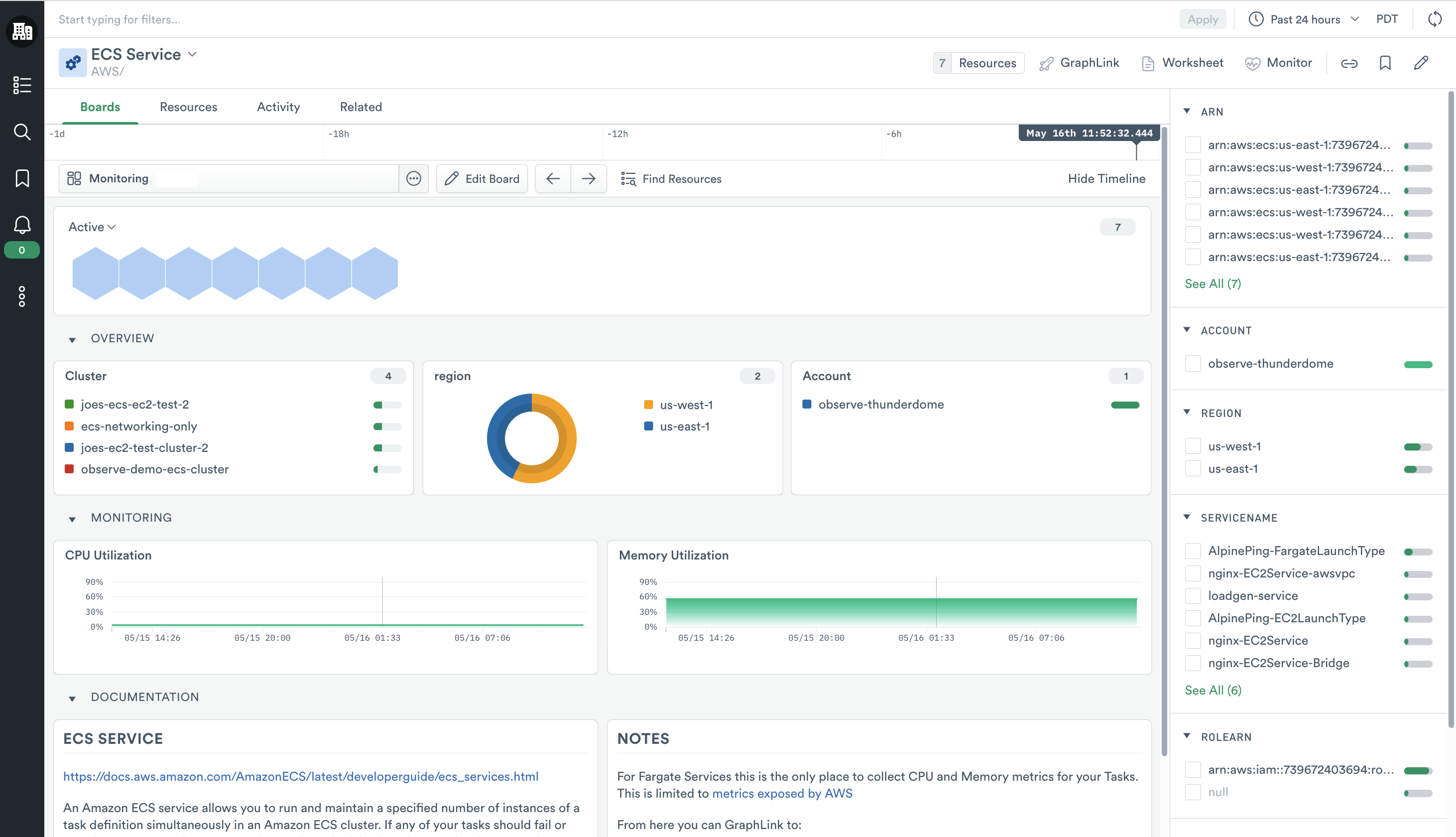
Task: Click See All (7) ARN resources
Action: [1212, 283]
